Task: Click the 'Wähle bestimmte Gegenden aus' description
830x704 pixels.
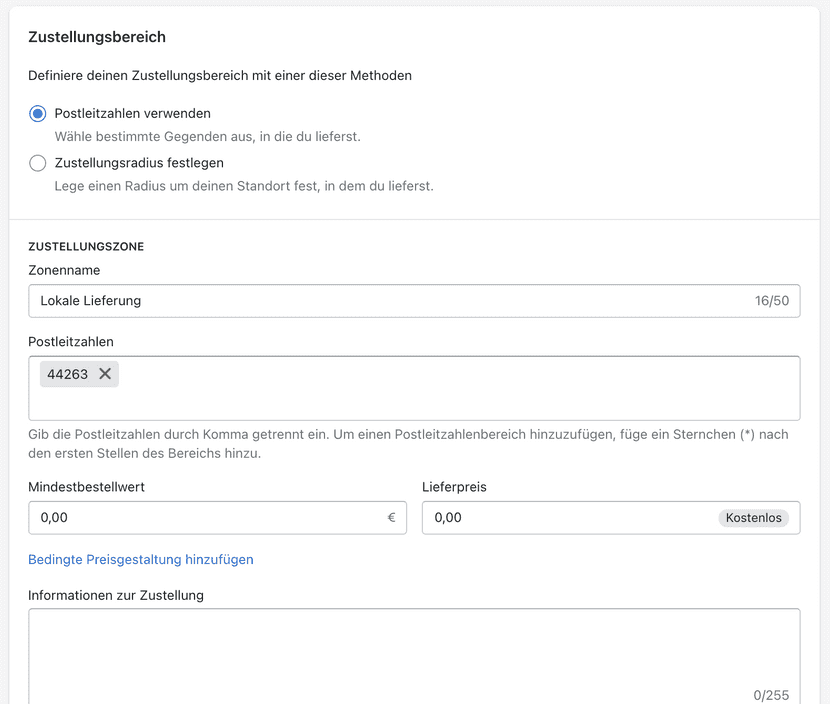Action: coord(208,137)
